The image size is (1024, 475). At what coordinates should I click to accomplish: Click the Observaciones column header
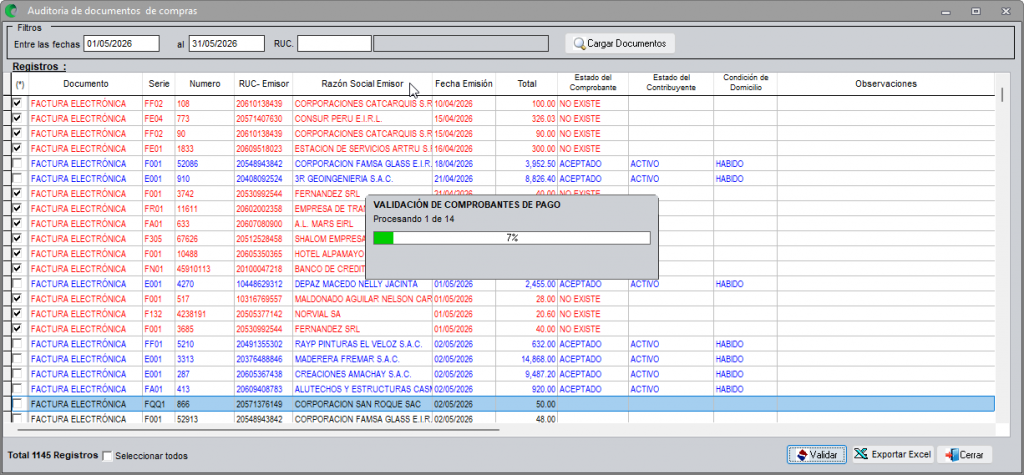886,84
